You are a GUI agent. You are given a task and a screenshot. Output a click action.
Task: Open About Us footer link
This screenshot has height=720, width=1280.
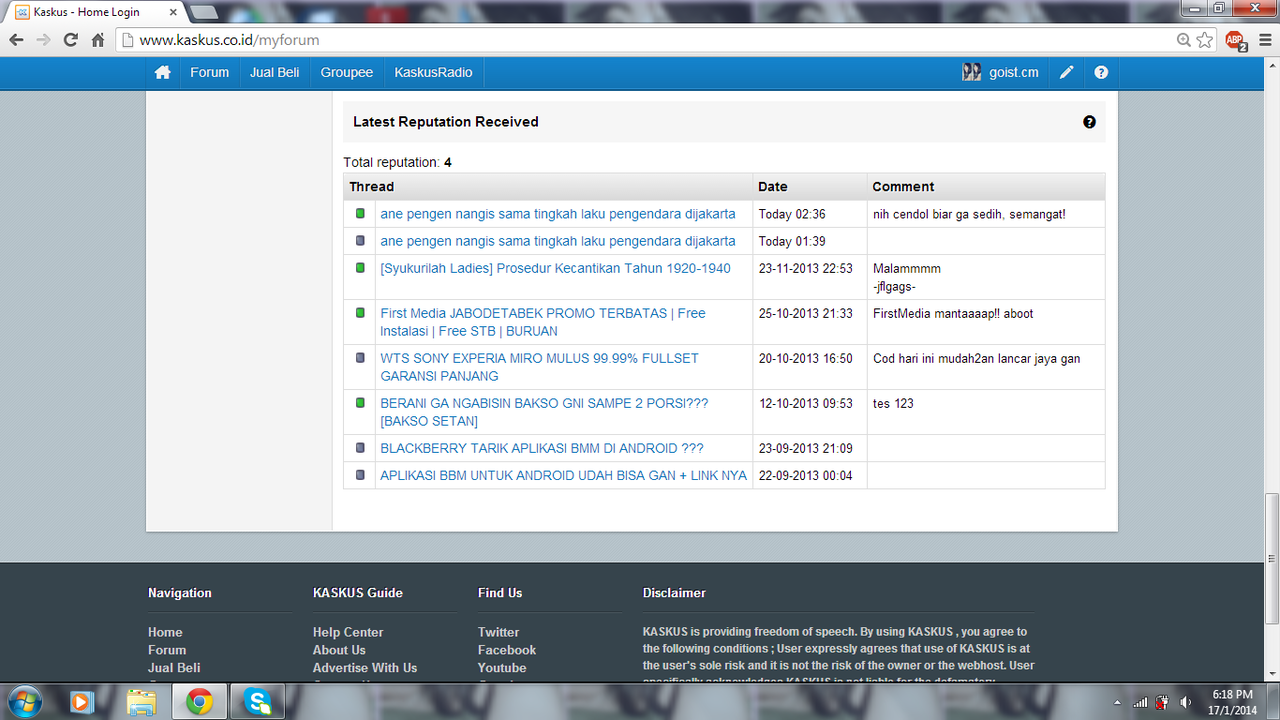click(x=339, y=650)
